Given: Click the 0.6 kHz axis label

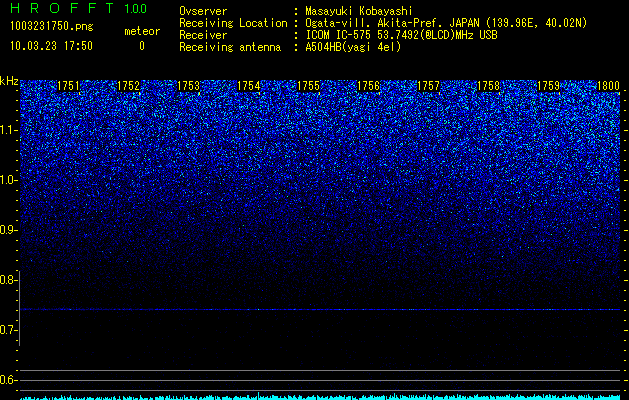Looking at the screenshot, I should tap(9, 380).
